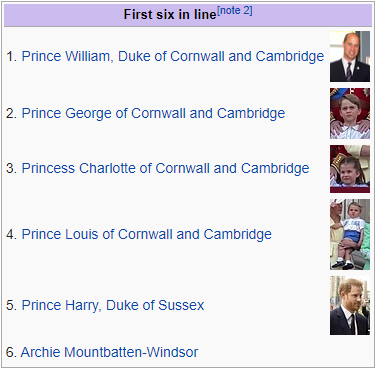Viewport: 381px width, 369px height.
Task: Open Prince Louis of Cornwall and Cambridge
Action: (147, 234)
